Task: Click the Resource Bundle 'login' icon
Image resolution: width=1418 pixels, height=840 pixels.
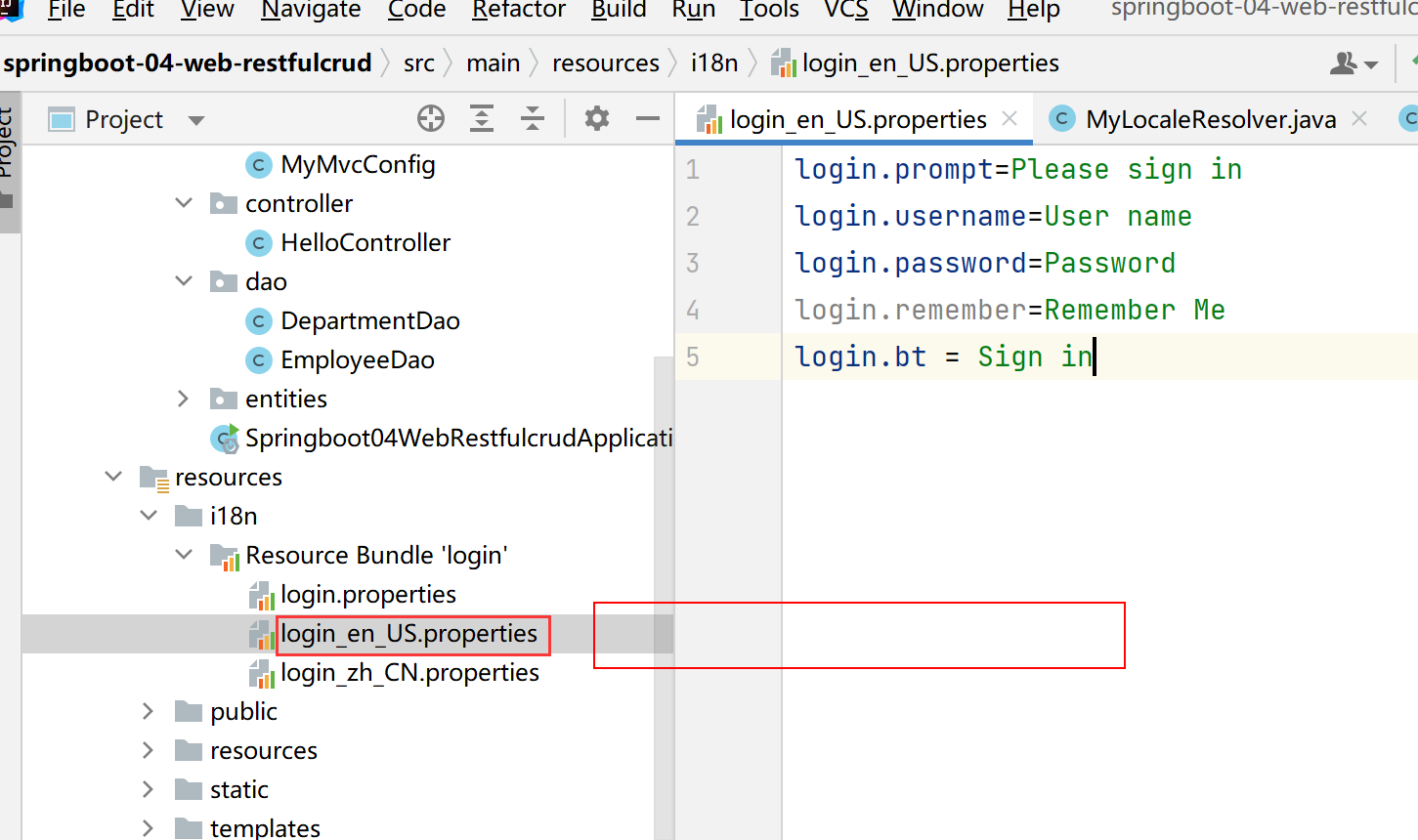Action: 225,557
